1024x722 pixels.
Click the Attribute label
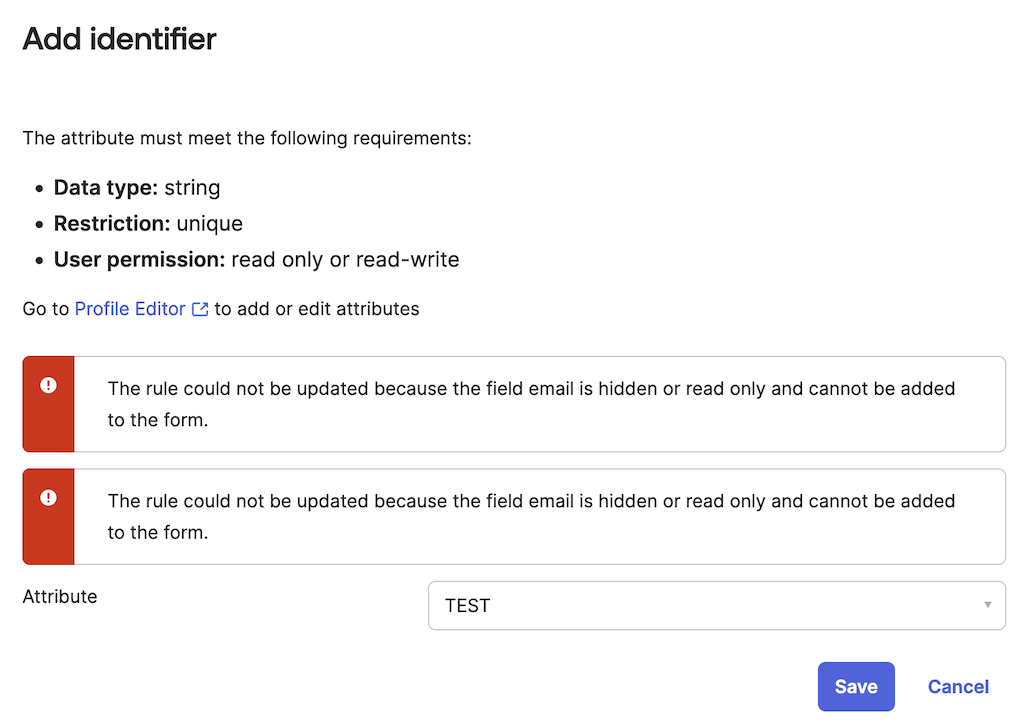59,596
